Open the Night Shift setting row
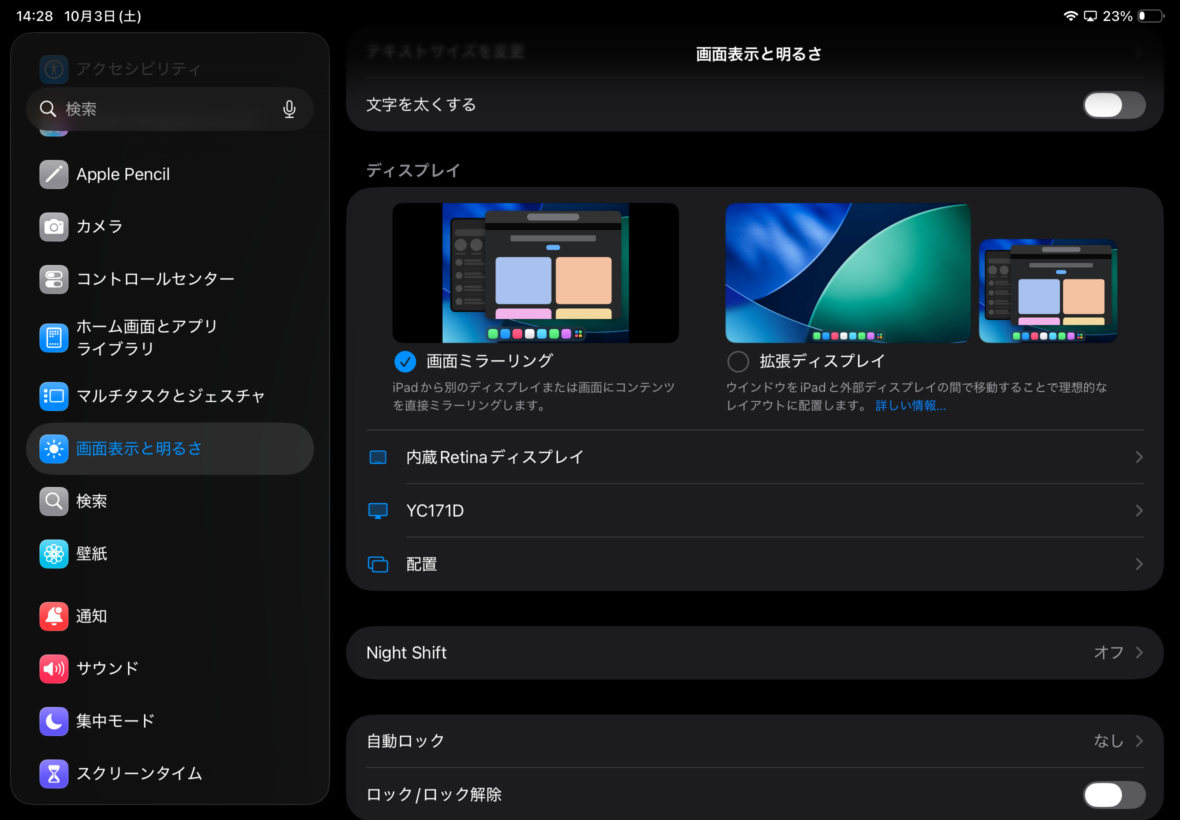 pos(755,653)
